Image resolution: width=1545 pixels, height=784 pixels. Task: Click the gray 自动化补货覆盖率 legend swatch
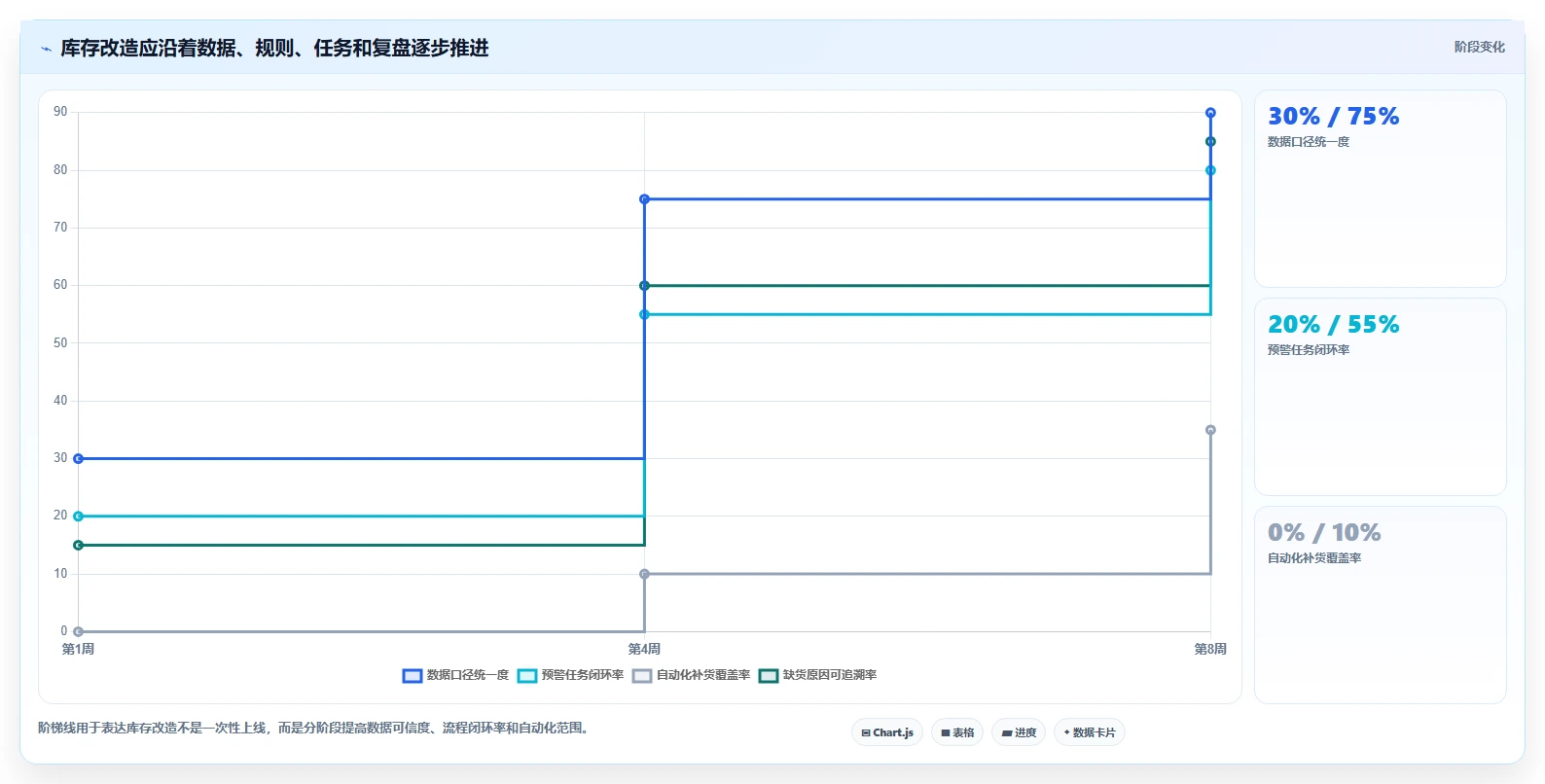(642, 675)
